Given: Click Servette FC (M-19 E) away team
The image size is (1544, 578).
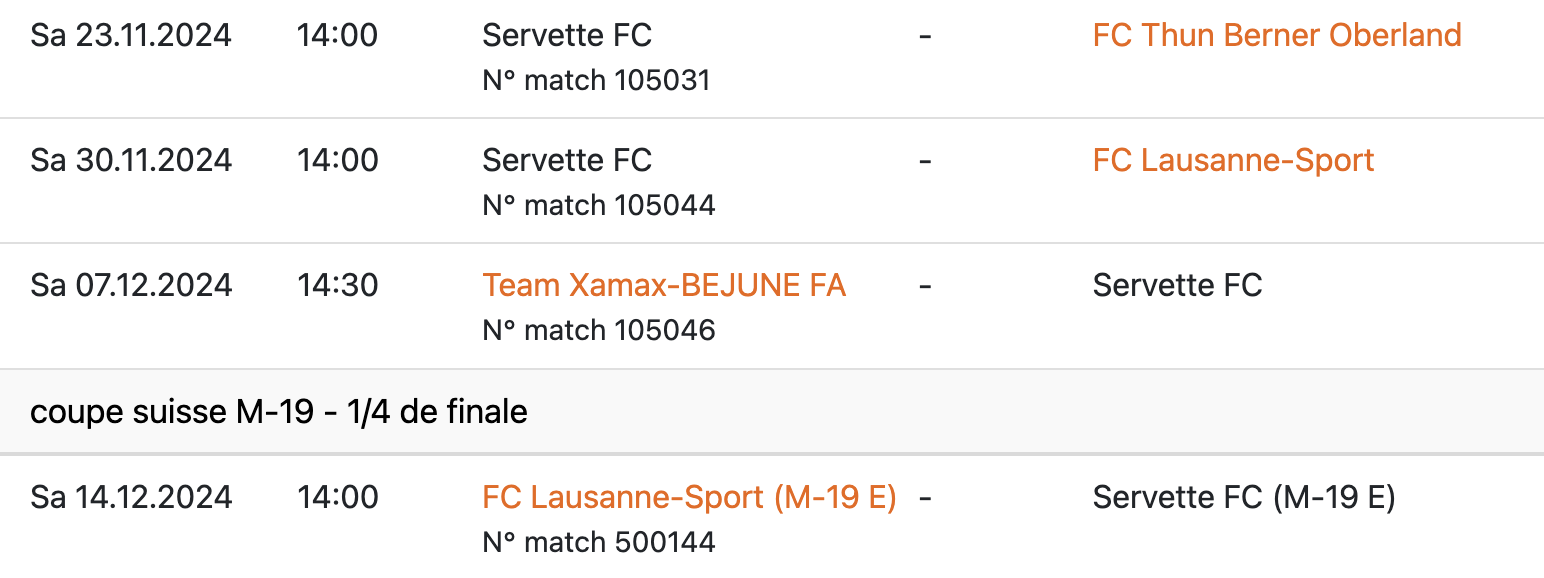Looking at the screenshot, I should tap(1243, 498).
